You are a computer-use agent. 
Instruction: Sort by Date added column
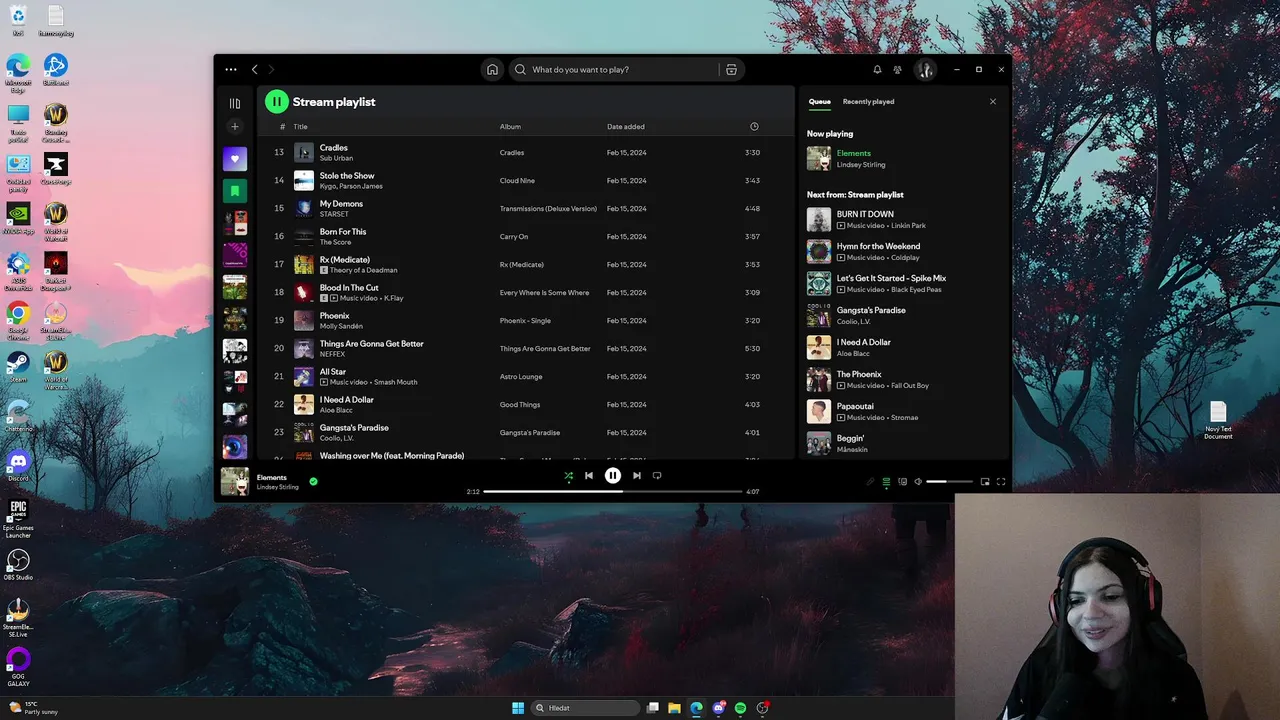click(x=626, y=127)
